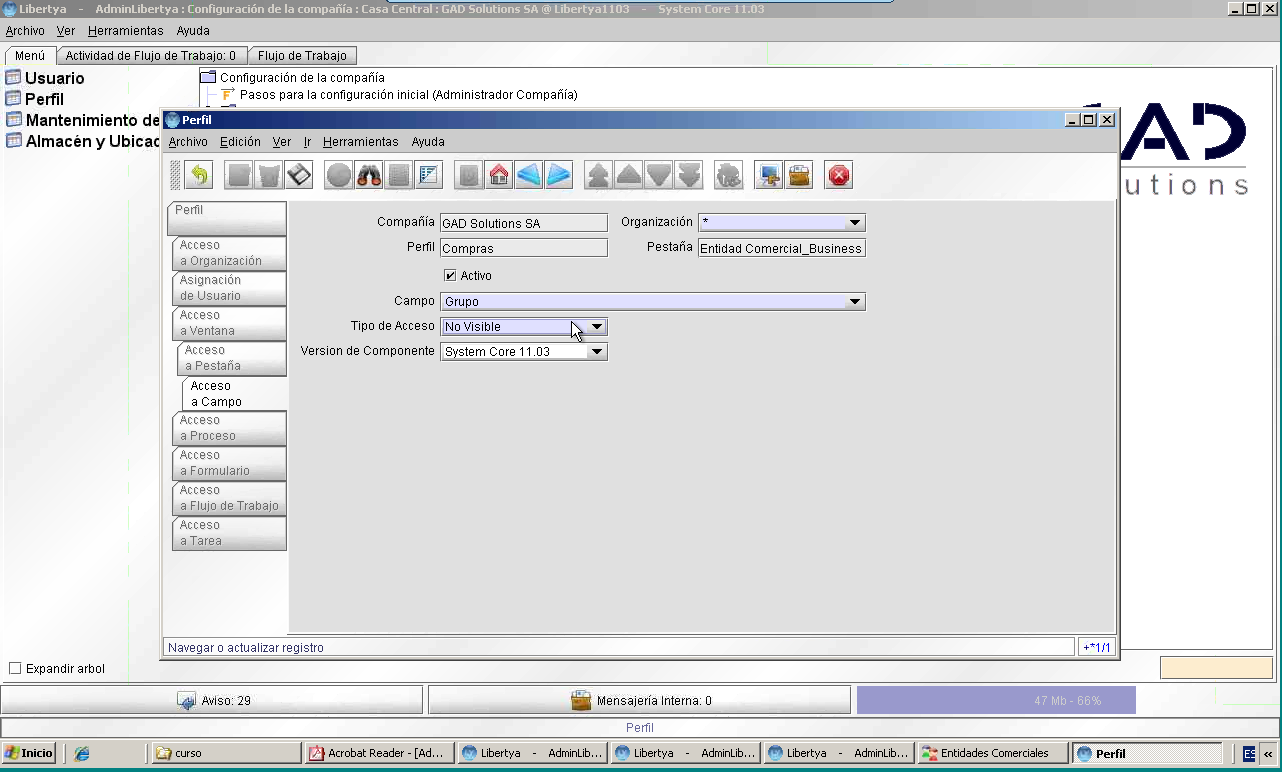The image size is (1282, 772).
Task: Go to previous record single up arrow icon
Action: [x=629, y=176]
